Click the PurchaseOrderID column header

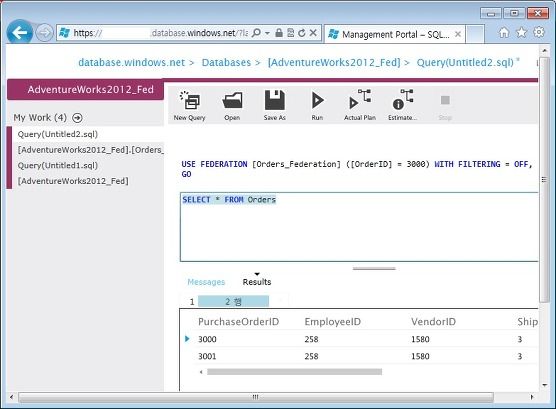tap(239, 322)
